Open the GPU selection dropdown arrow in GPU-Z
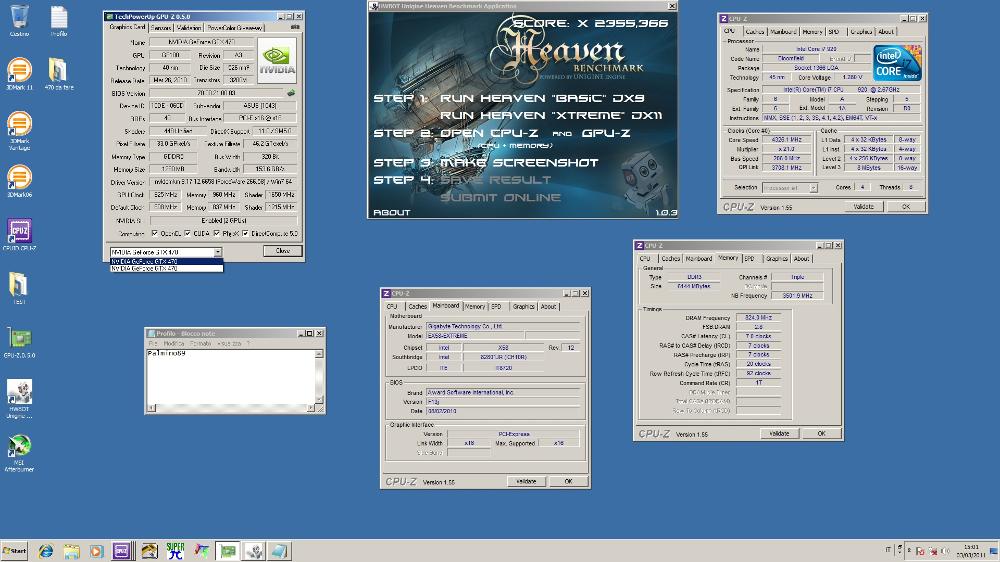1000x562 pixels. [217, 252]
